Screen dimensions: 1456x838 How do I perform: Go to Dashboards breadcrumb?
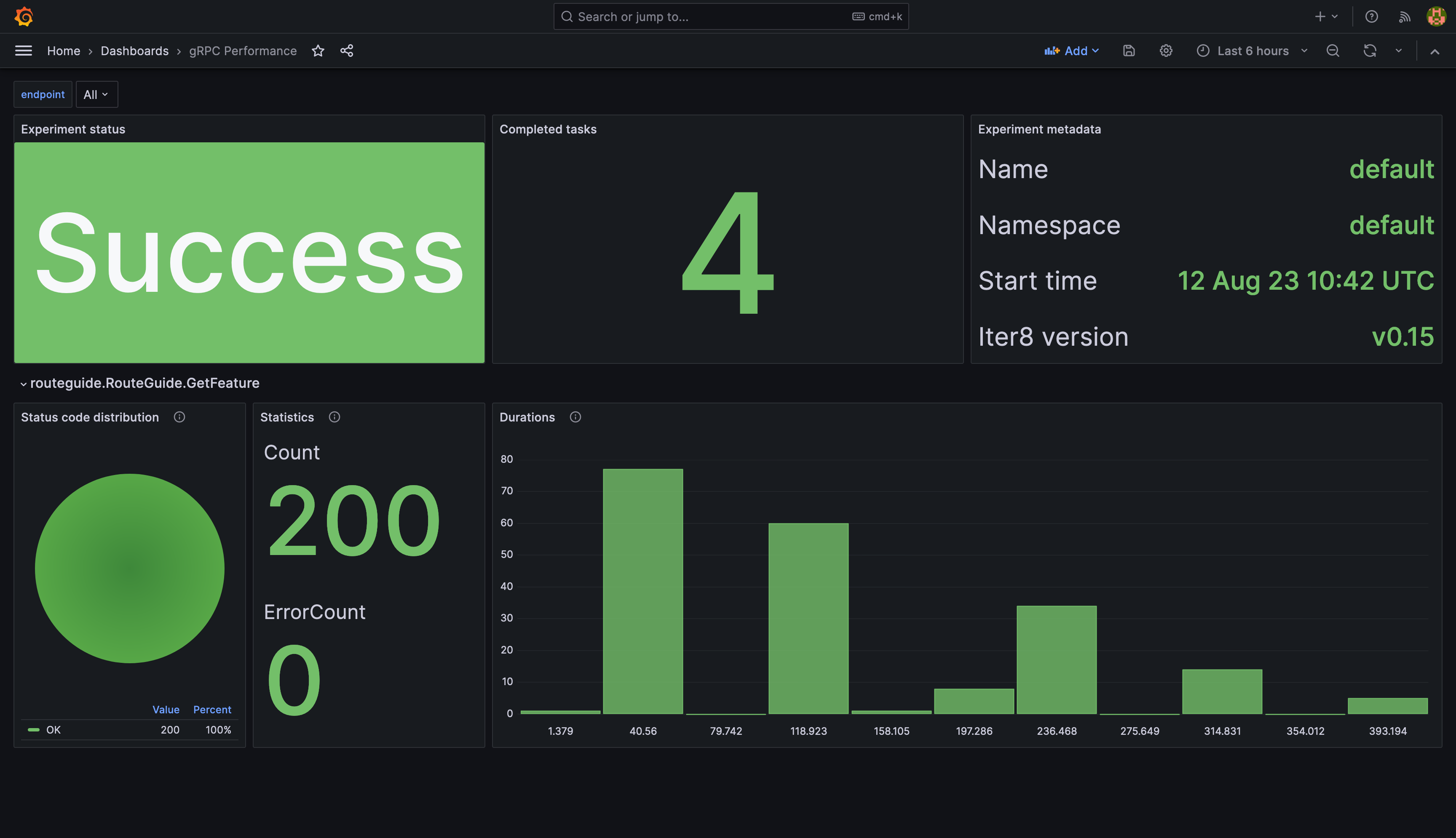[x=135, y=51]
